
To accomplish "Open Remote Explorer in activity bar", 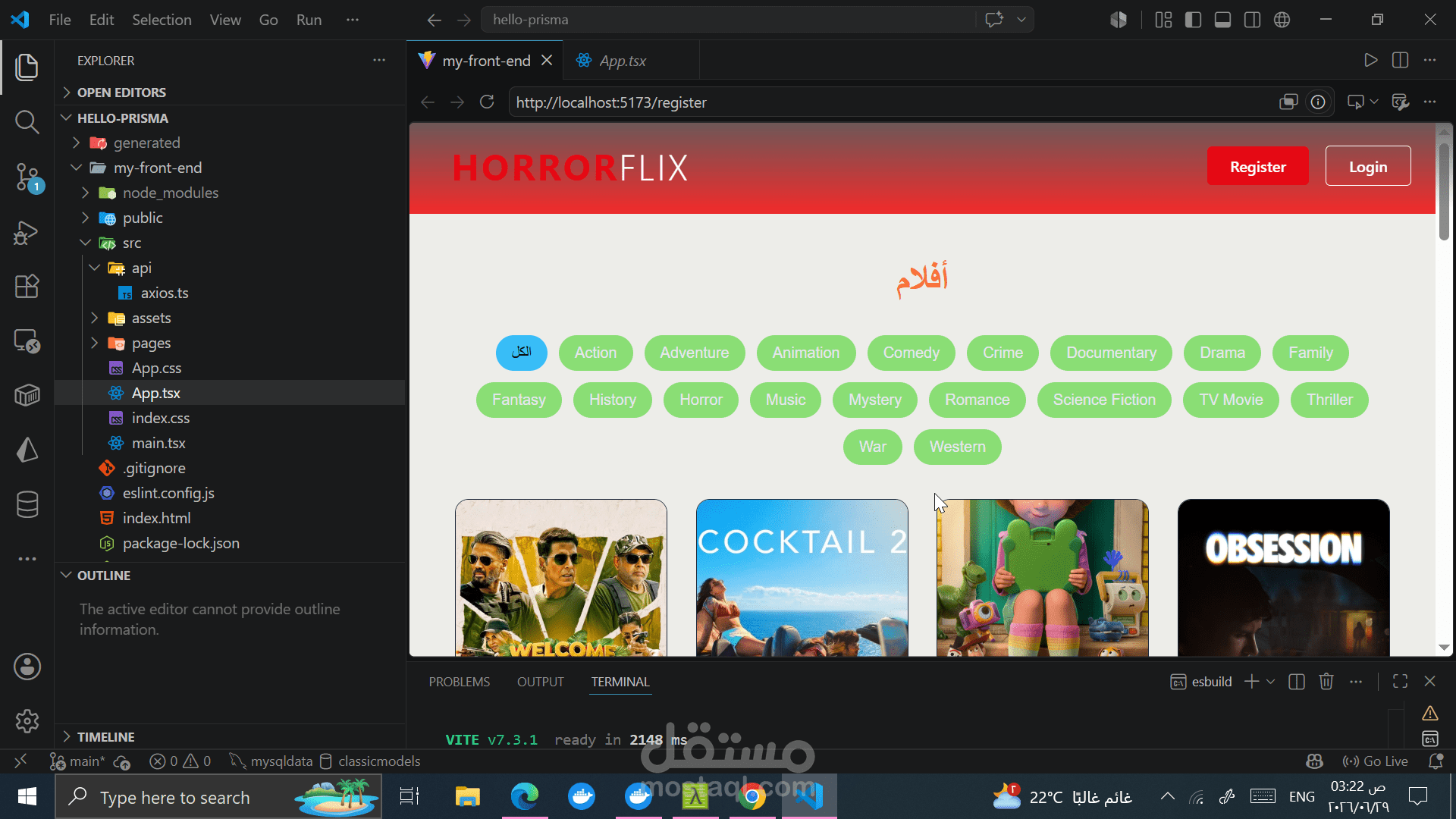I will pyautogui.click(x=27, y=341).
